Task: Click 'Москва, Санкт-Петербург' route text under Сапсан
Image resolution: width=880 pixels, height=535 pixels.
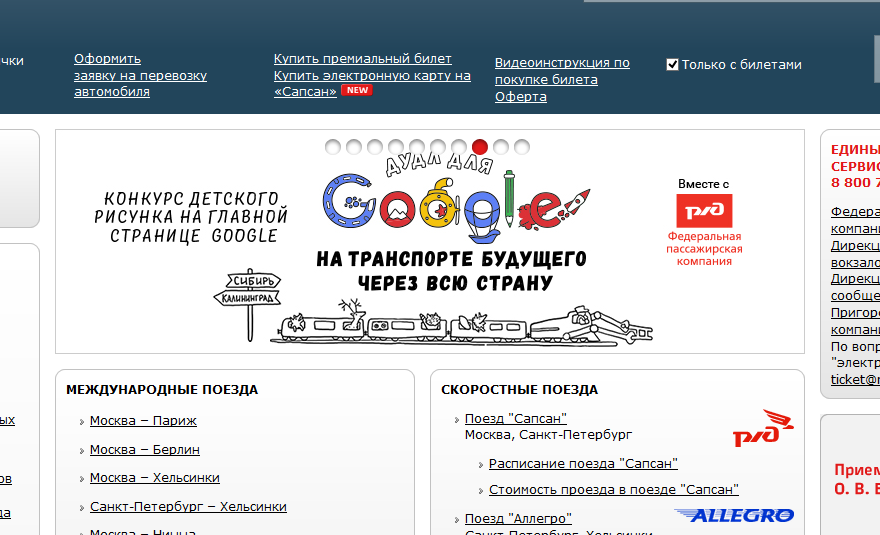Action: 548,435
